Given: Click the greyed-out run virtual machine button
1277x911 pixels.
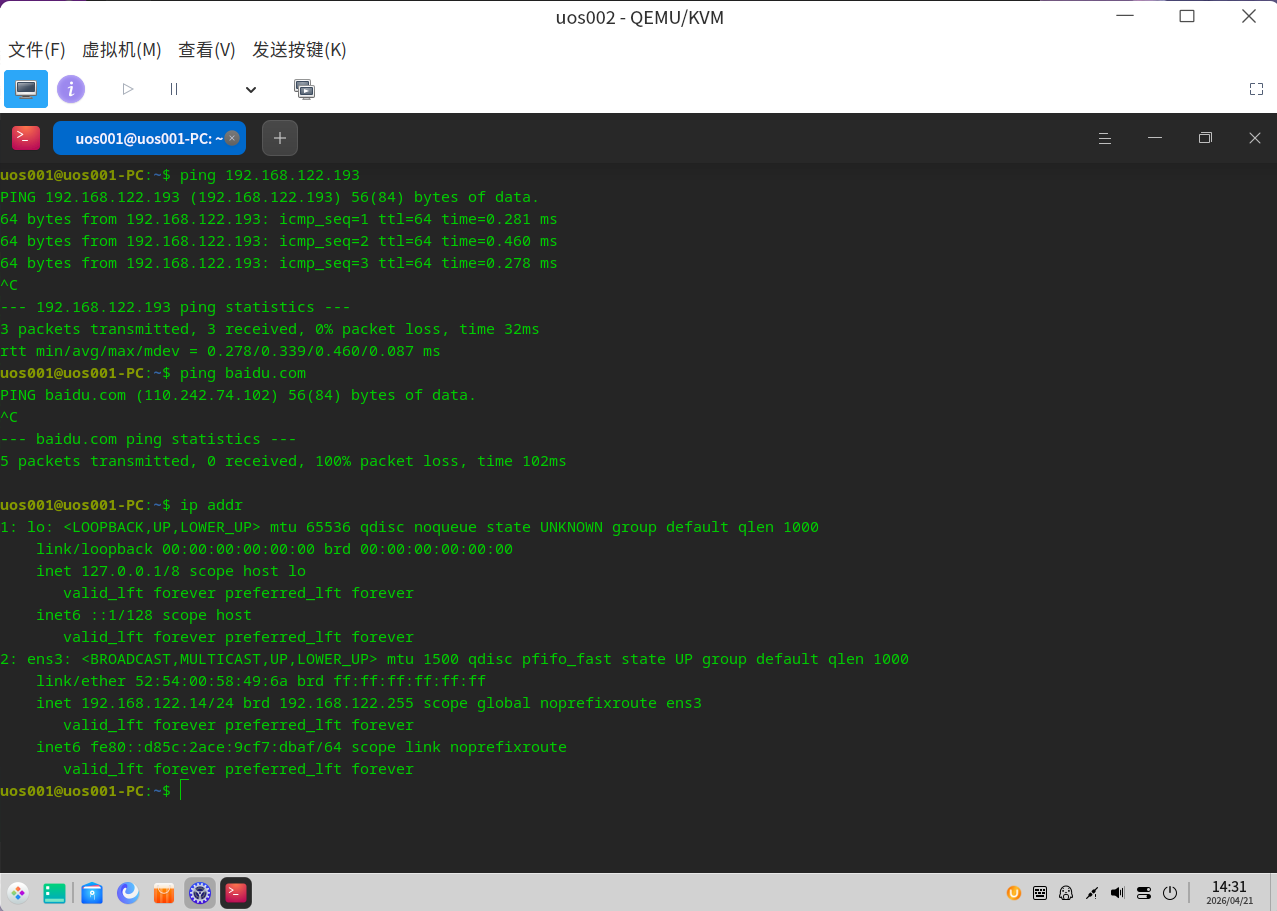Looking at the screenshot, I should tap(128, 89).
